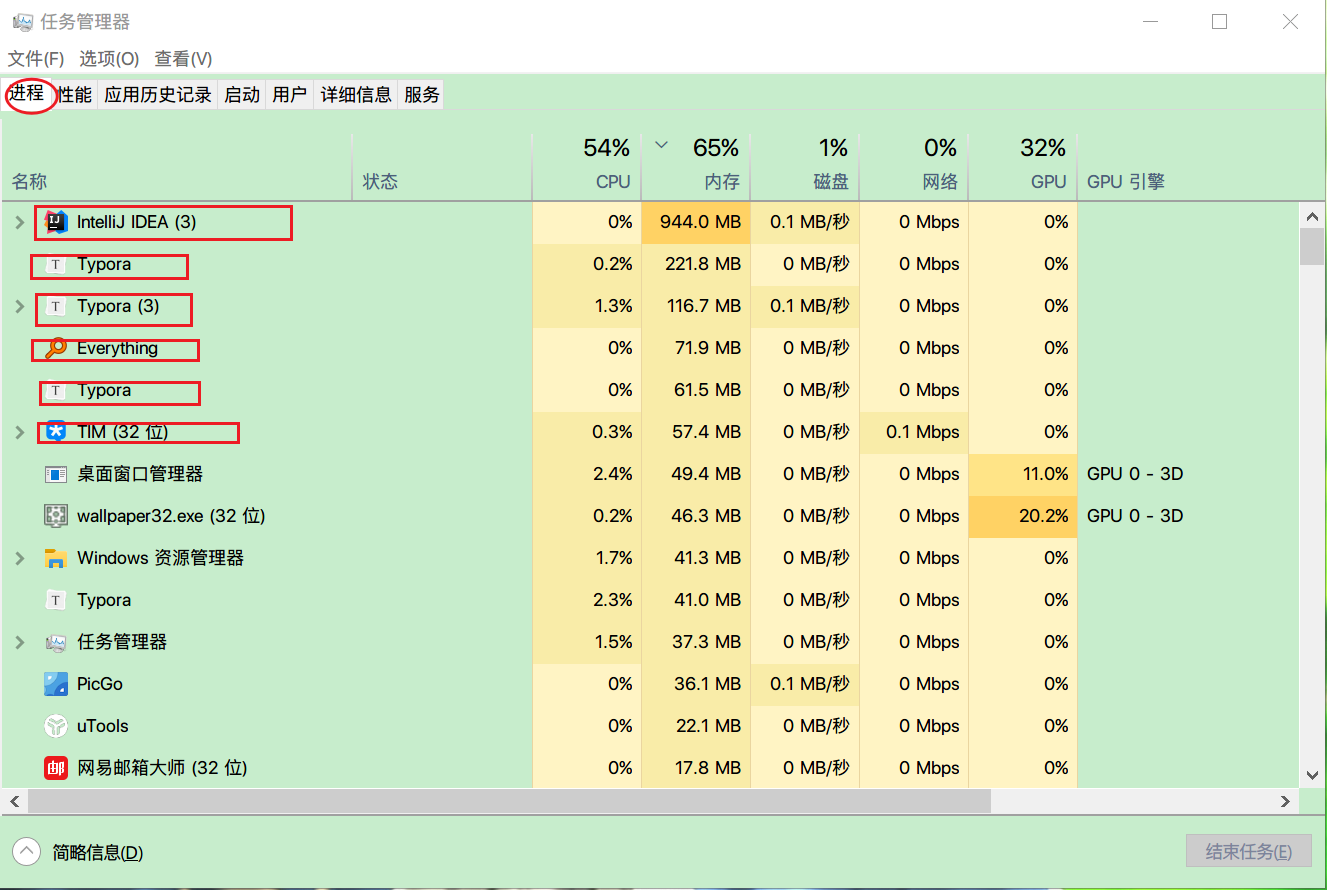Screen dimensions: 1327x890
Task: Click the Everything search magnifier icon
Action: [56, 348]
